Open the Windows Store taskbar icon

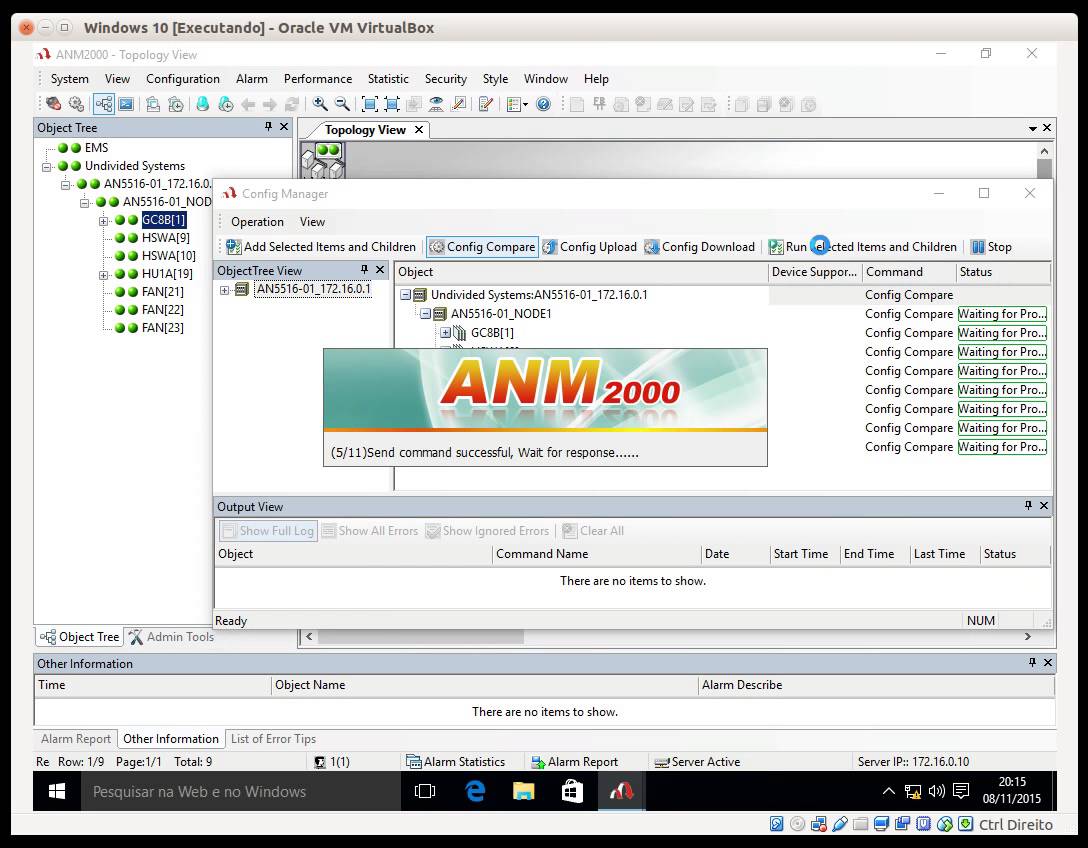pyautogui.click(x=572, y=791)
